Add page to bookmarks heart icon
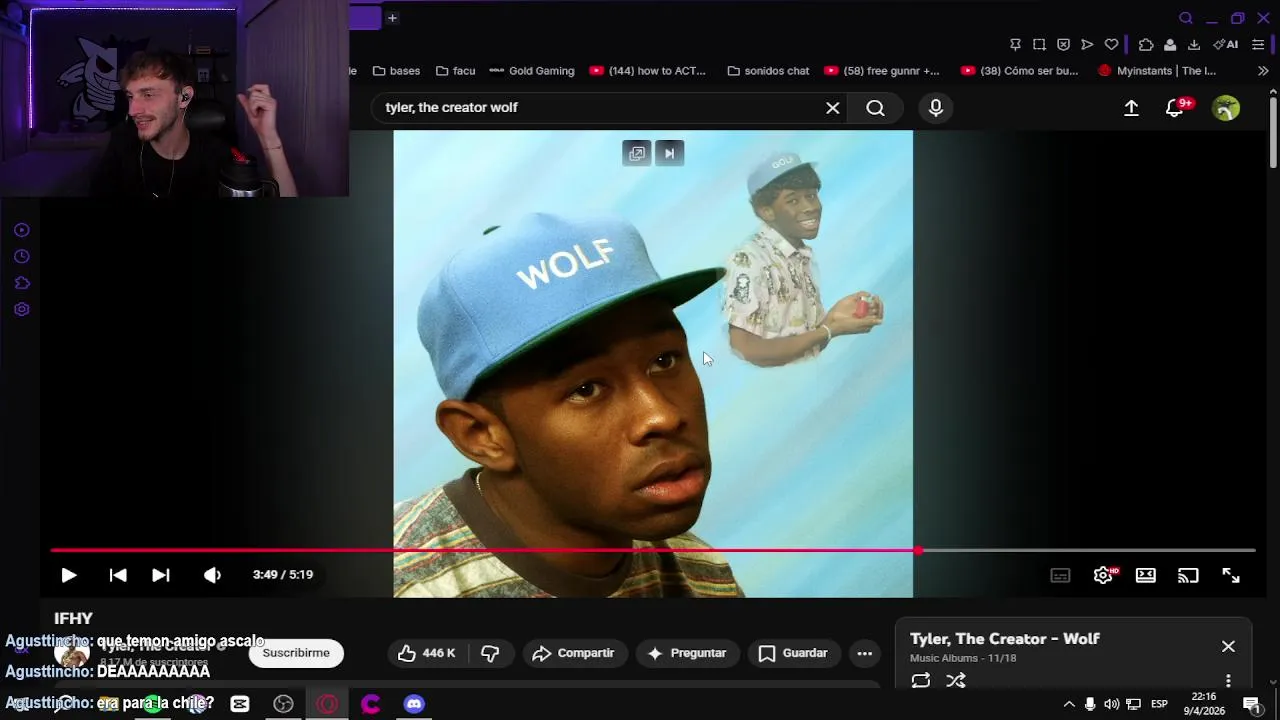This screenshot has height=720, width=1280. coord(1111,44)
